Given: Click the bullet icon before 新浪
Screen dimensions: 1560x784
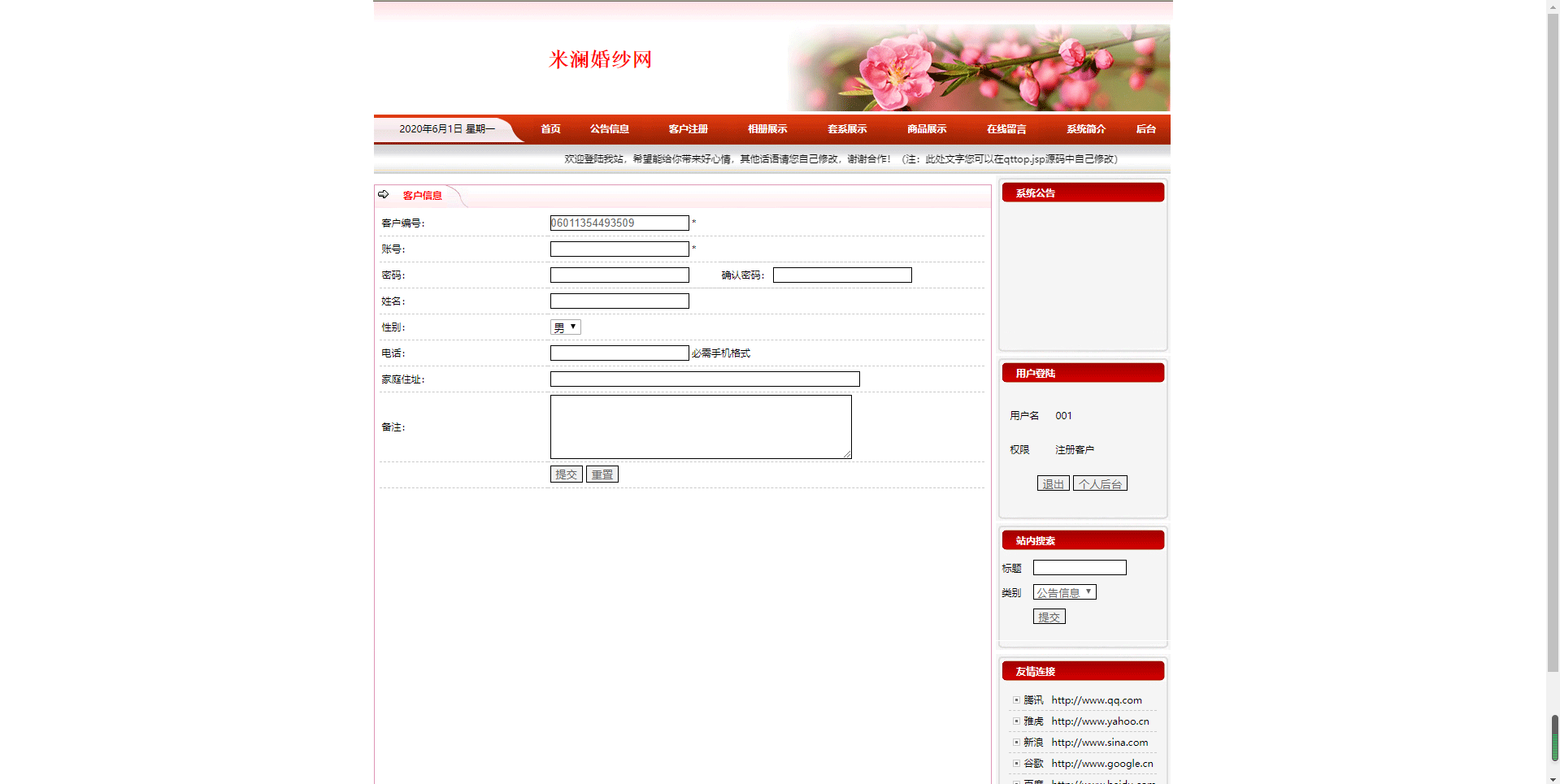Looking at the screenshot, I should pos(1016,742).
